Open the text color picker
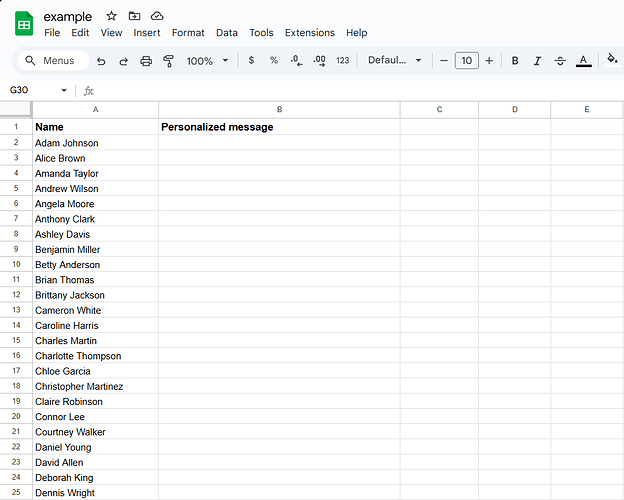Image resolution: width=624 pixels, height=500 pixels. [x=584, y=61]
